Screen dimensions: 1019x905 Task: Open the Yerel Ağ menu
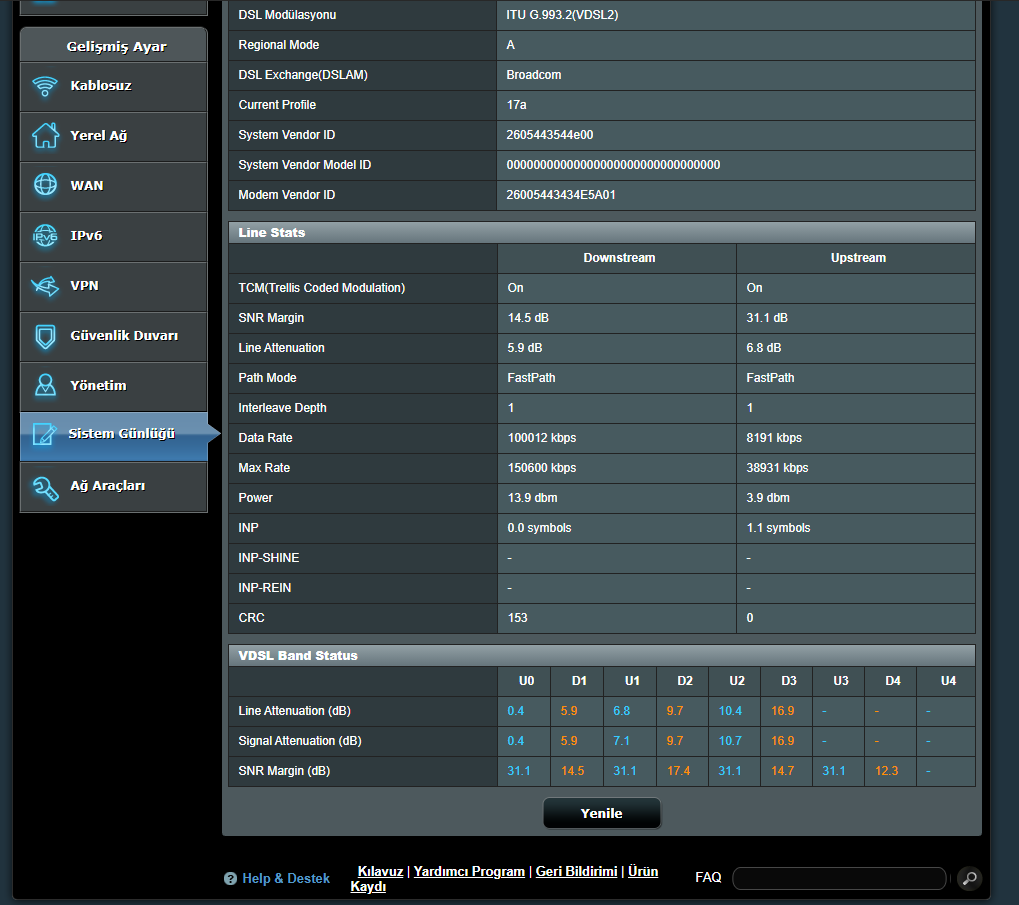click(x=114, y=136)
